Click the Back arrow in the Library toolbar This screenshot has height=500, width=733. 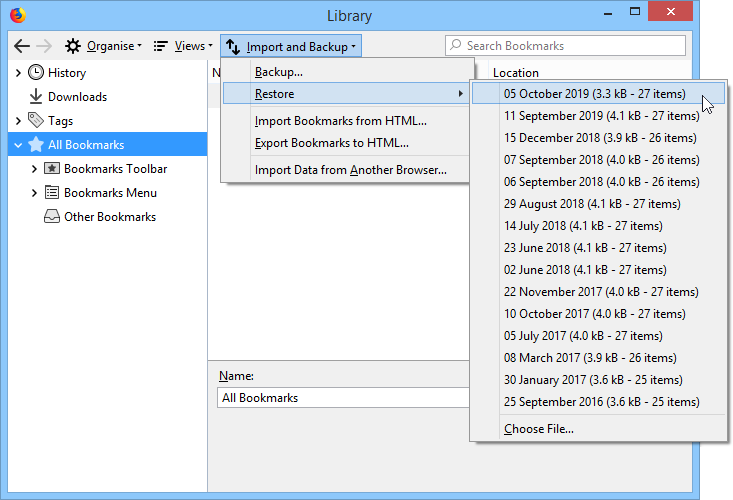coord(22,46)
